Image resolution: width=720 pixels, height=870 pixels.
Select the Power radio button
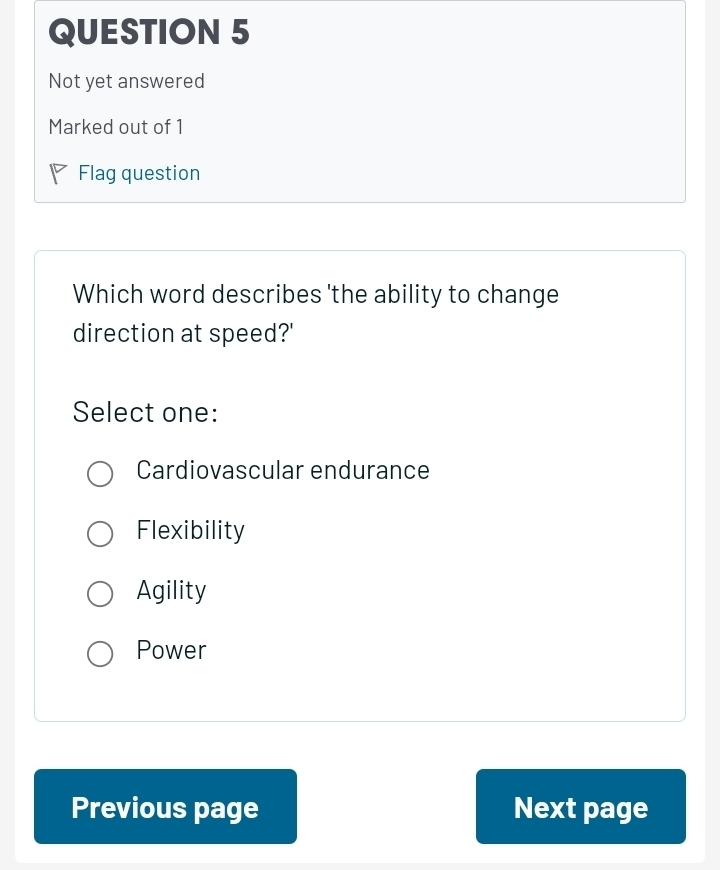point(100,654)
